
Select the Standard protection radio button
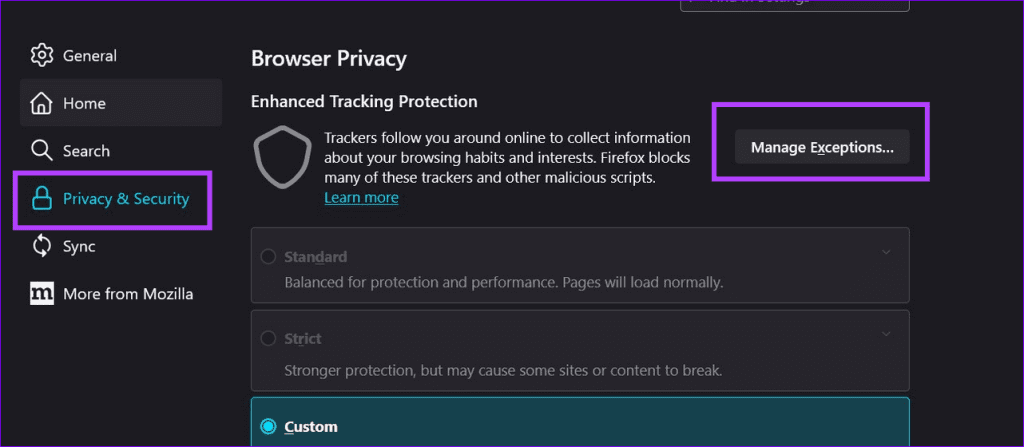click(x=268, y=257)
